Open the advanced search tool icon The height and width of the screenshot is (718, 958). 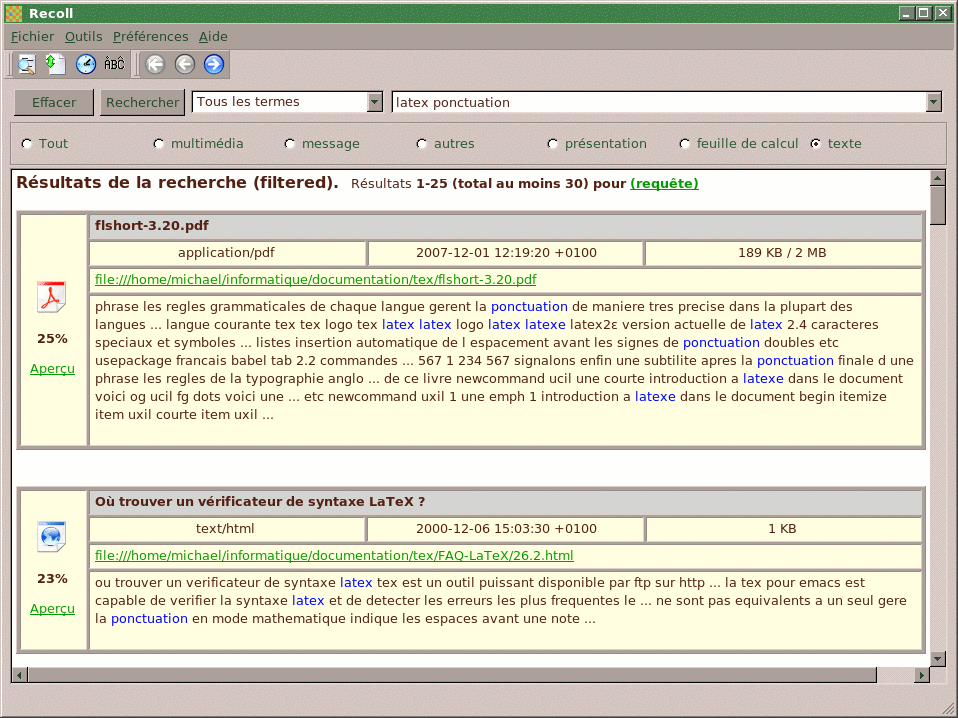(27, 64)
